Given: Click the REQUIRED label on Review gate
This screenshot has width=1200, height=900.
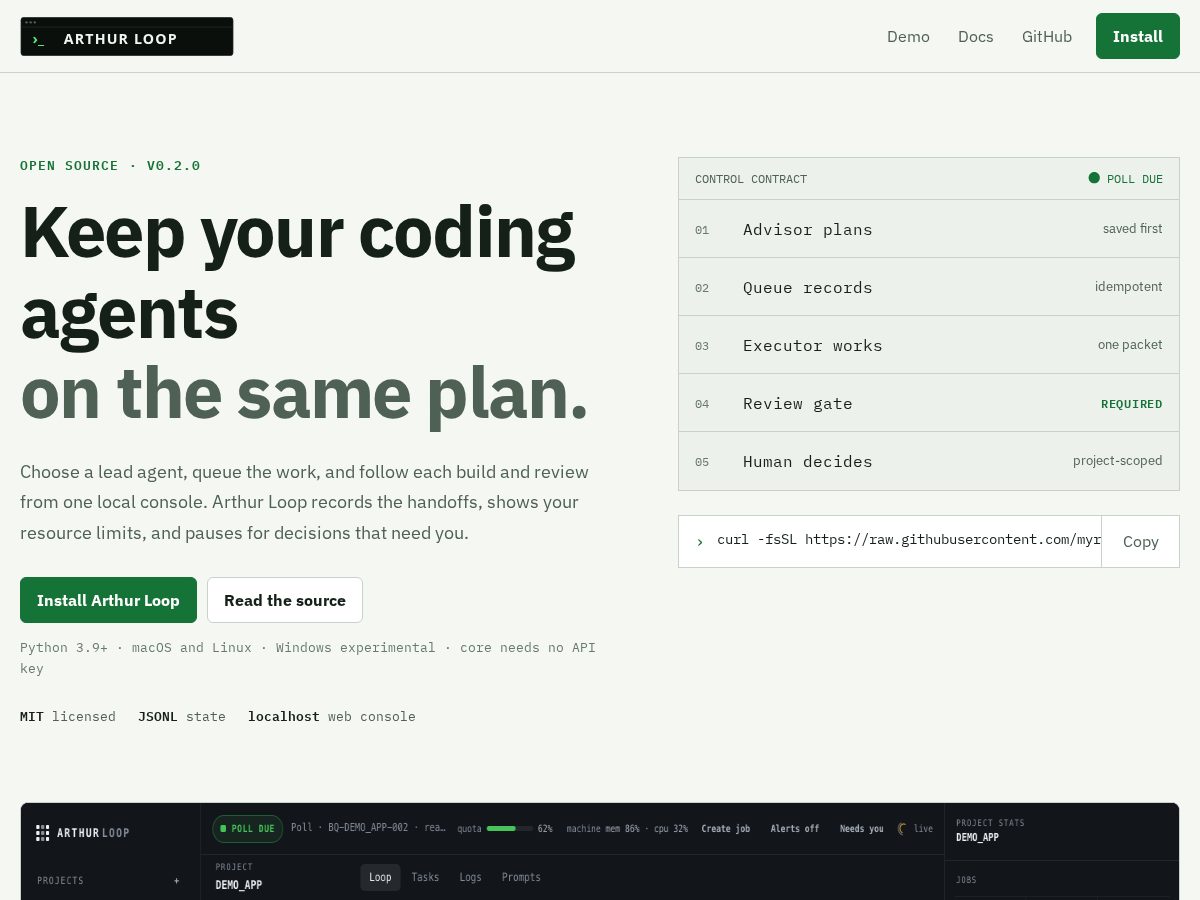Looking at the screenshot, I should pyautogui.click(x=1132, y=404).
